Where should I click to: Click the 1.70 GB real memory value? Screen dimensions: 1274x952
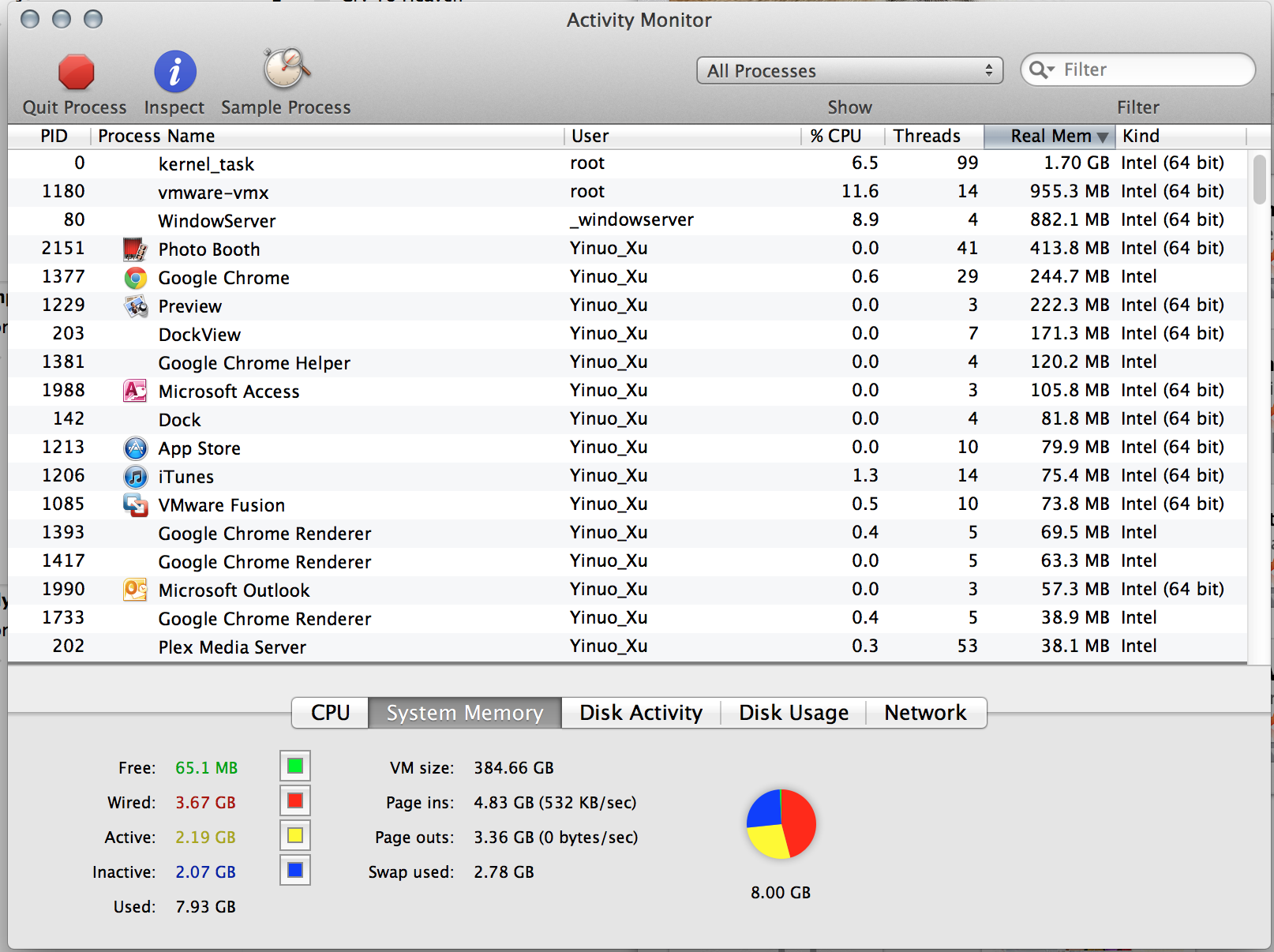click(1077, 163)
